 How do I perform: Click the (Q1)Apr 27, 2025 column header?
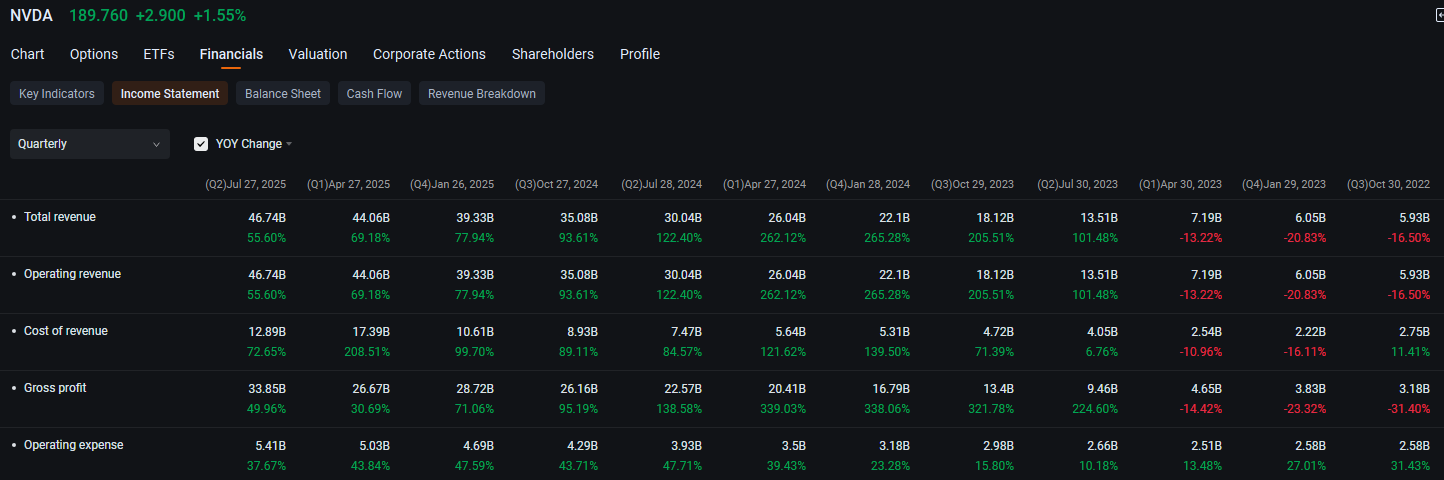coord(348,185)
